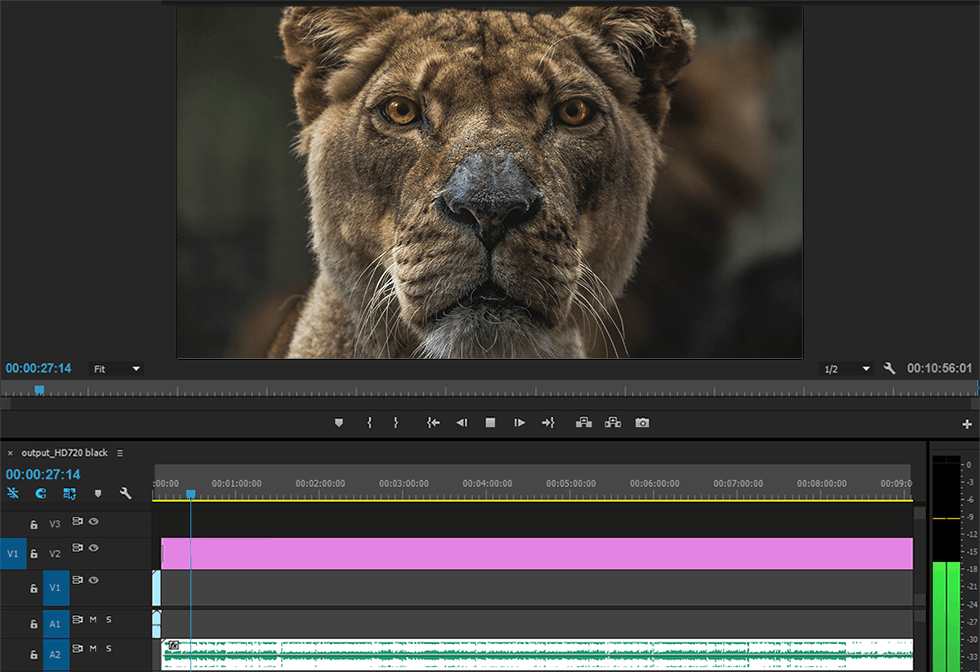Toggle A2 track targeting button
The image size is (980, 672).
point(56,654)
